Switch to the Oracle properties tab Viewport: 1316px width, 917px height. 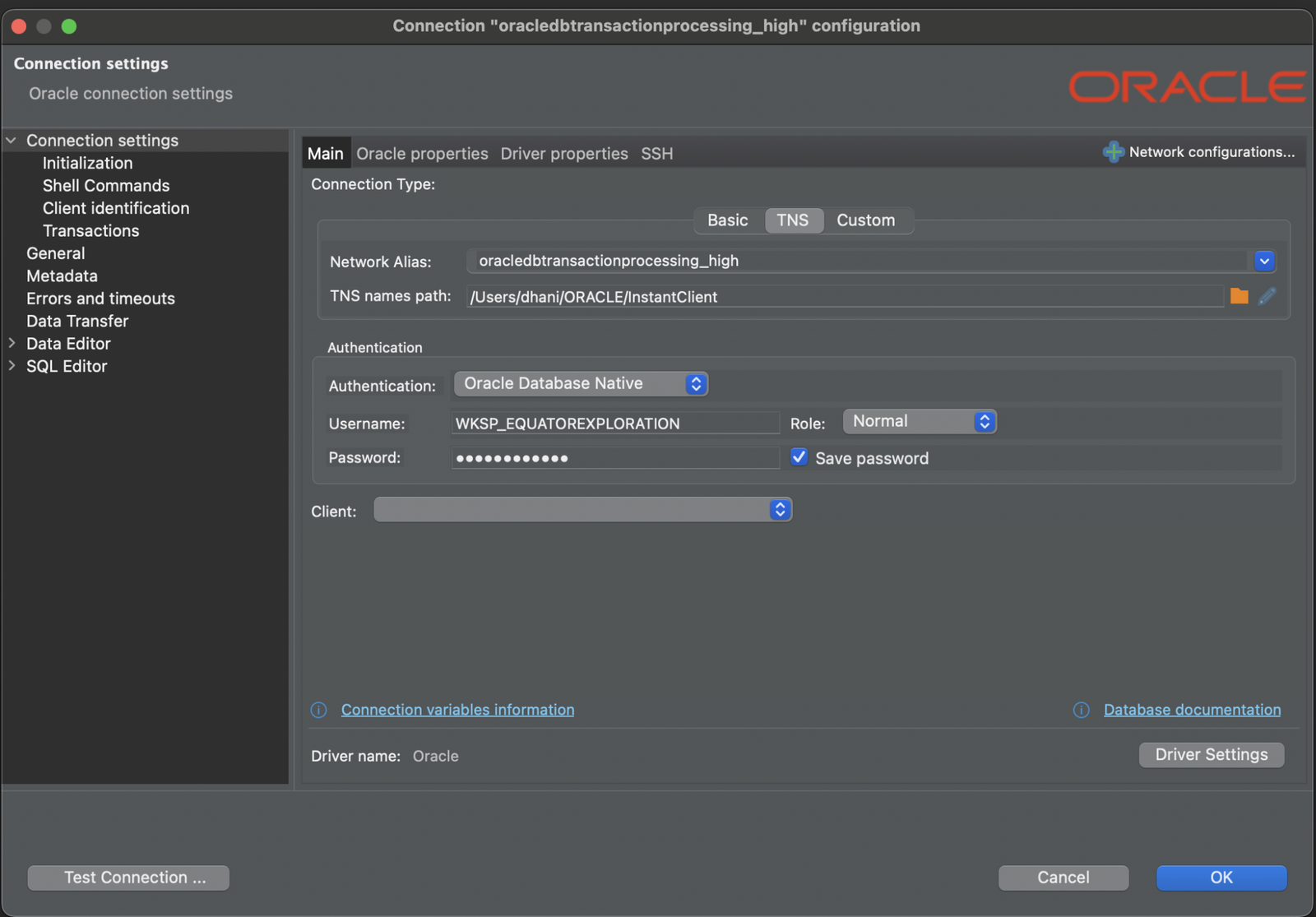pos(422,154)
